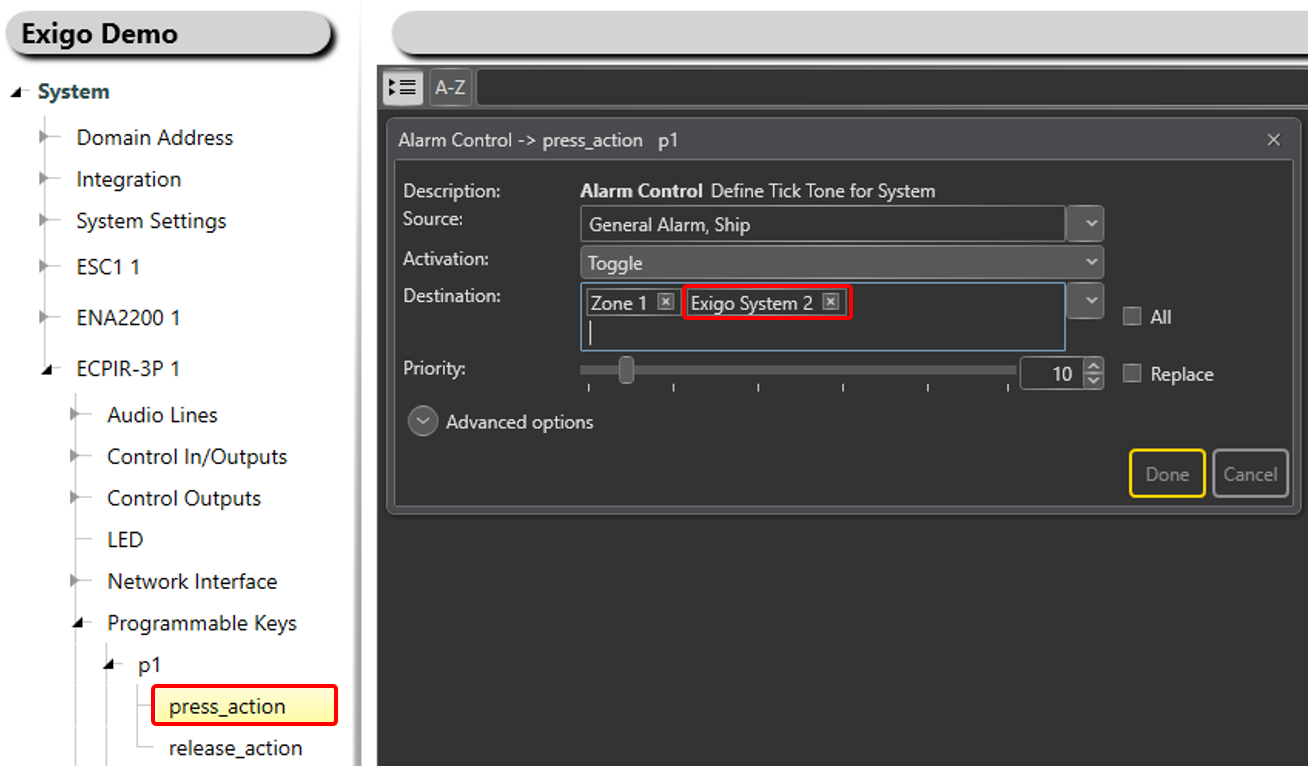Select the ESC1 1 tree item
Image resolution: width=1308 pixels, height=766 pixels.
click(x=108, y=267)
